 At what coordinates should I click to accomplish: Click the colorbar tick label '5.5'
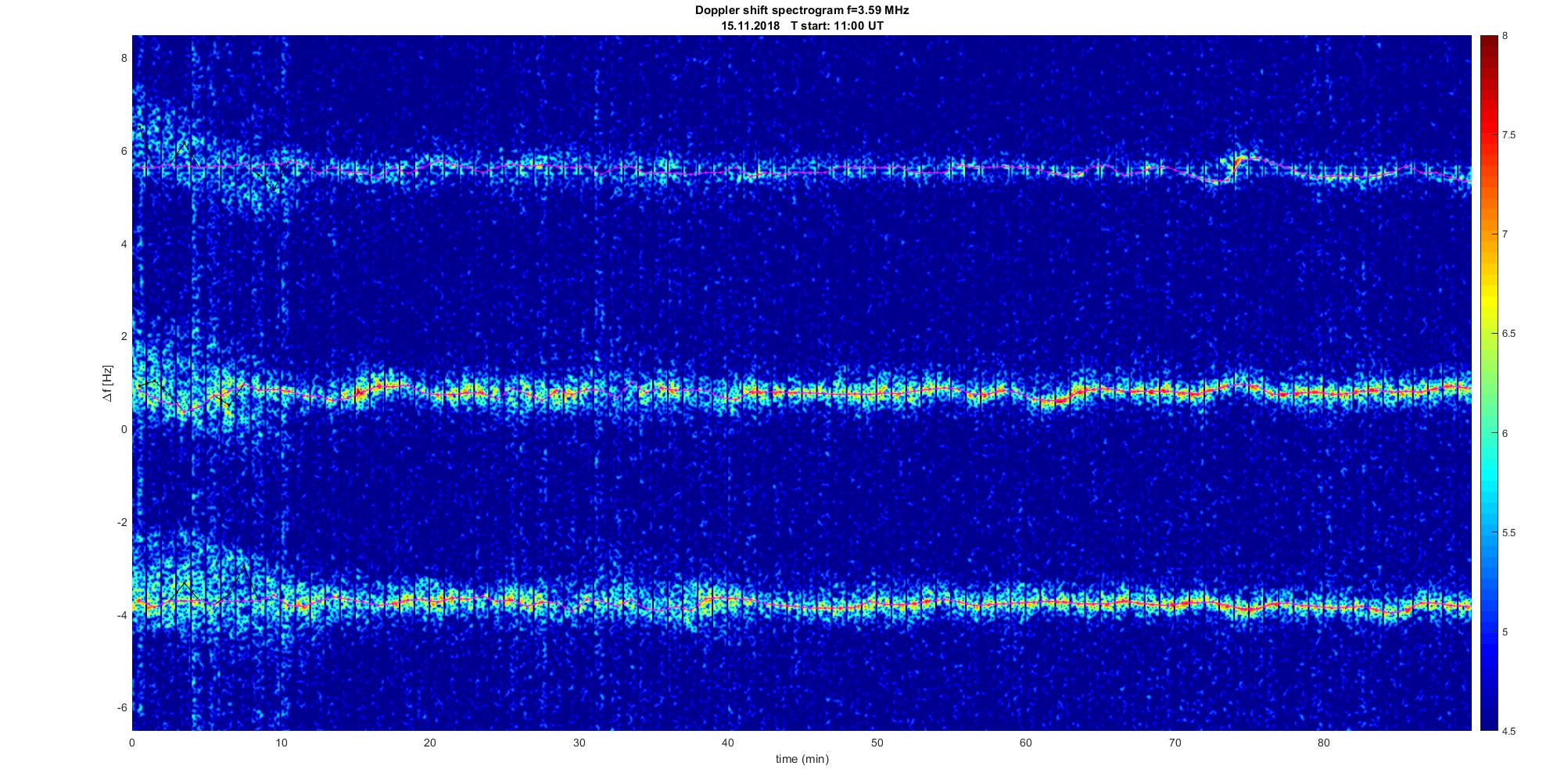pos(1509,533)
